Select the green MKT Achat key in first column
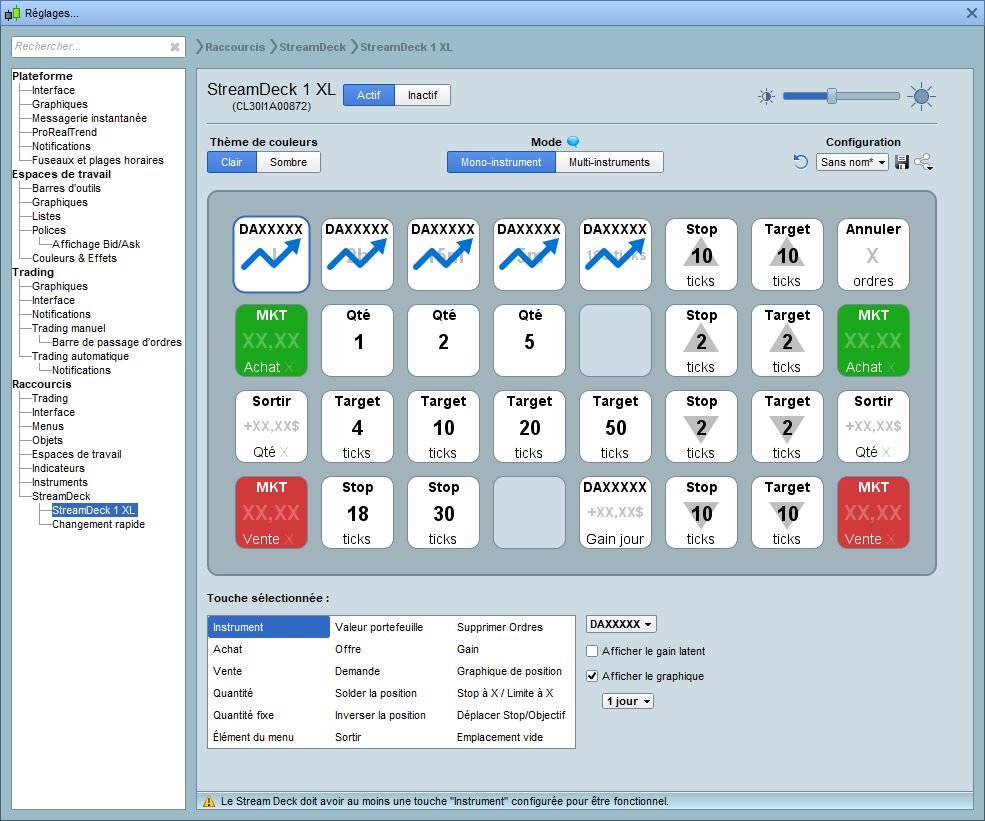This screenshot has width=985, height=821. 271,340
